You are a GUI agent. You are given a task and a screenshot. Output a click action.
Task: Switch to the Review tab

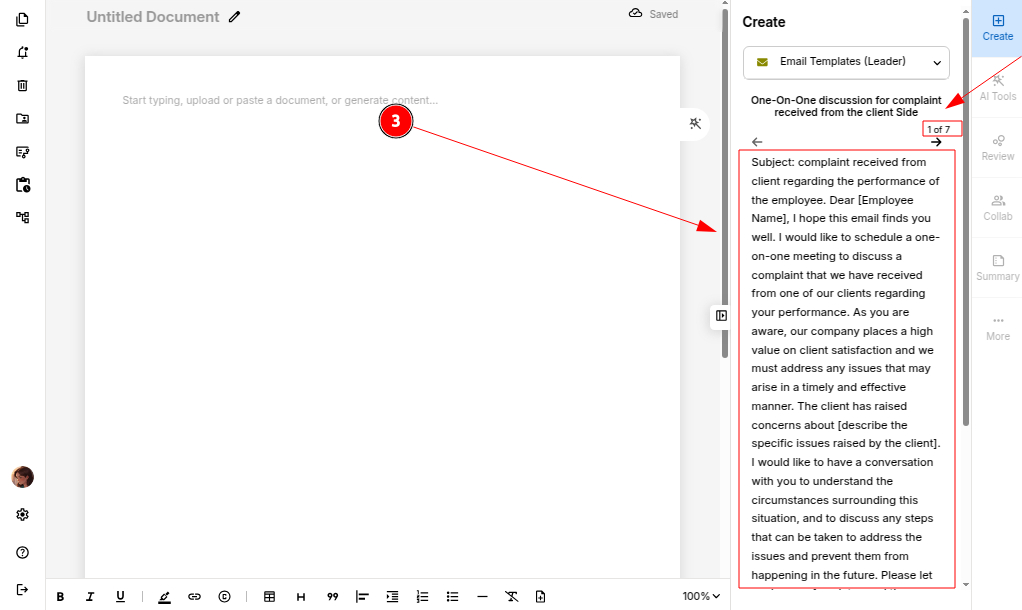(x=997, y=146)
